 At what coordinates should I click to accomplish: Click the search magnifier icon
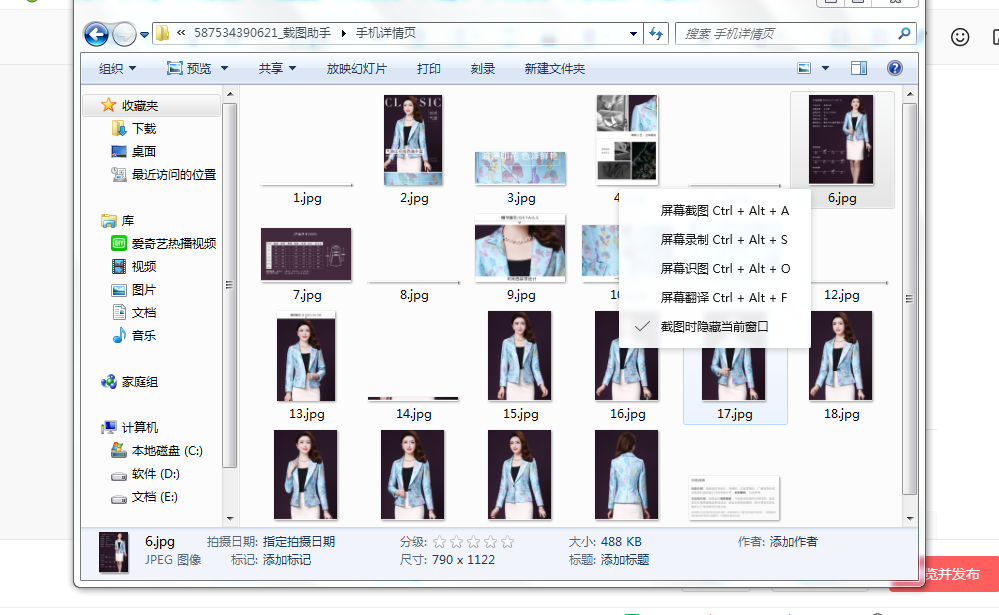[903, 34]
